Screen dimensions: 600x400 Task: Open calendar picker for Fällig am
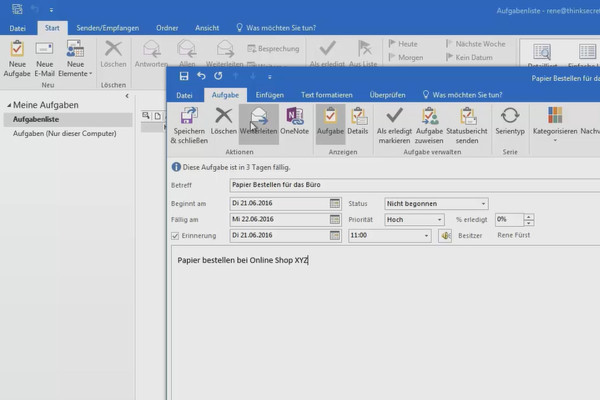pyautogui.click(x=335, y=219)
